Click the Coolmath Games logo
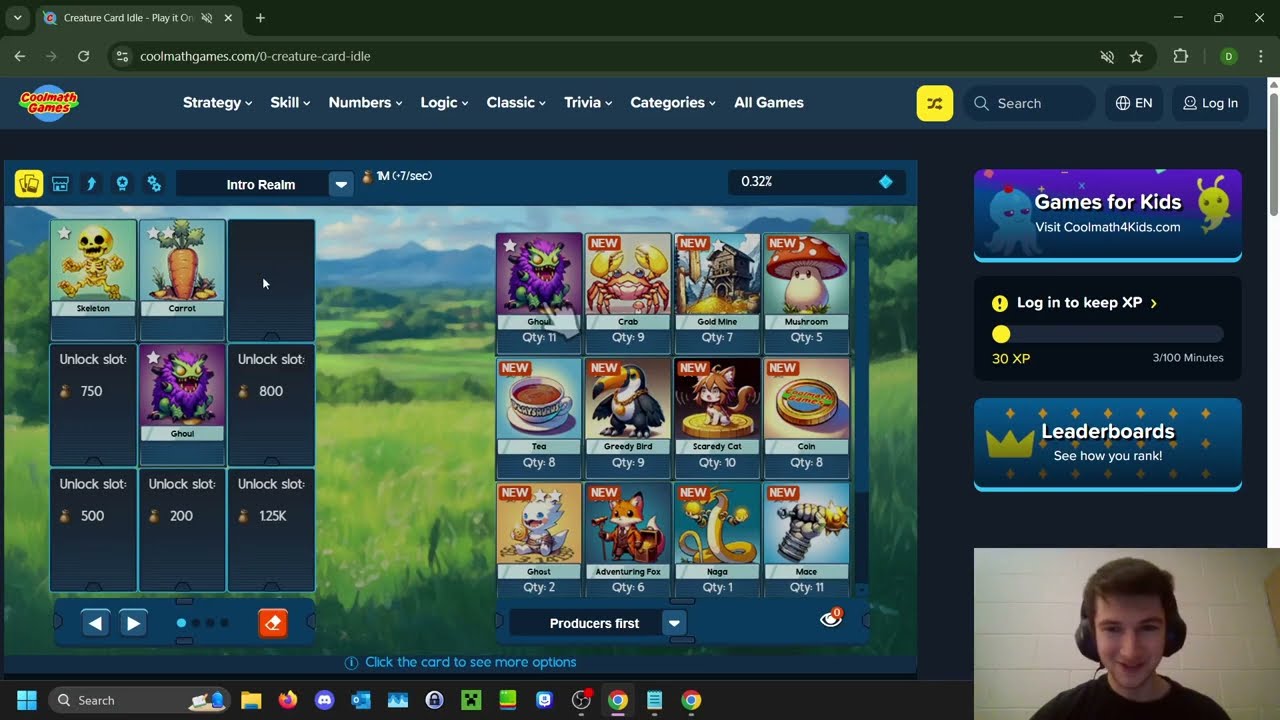This screenshot has height=720, width=1280. pyautogui.click(x=48, y=102)
